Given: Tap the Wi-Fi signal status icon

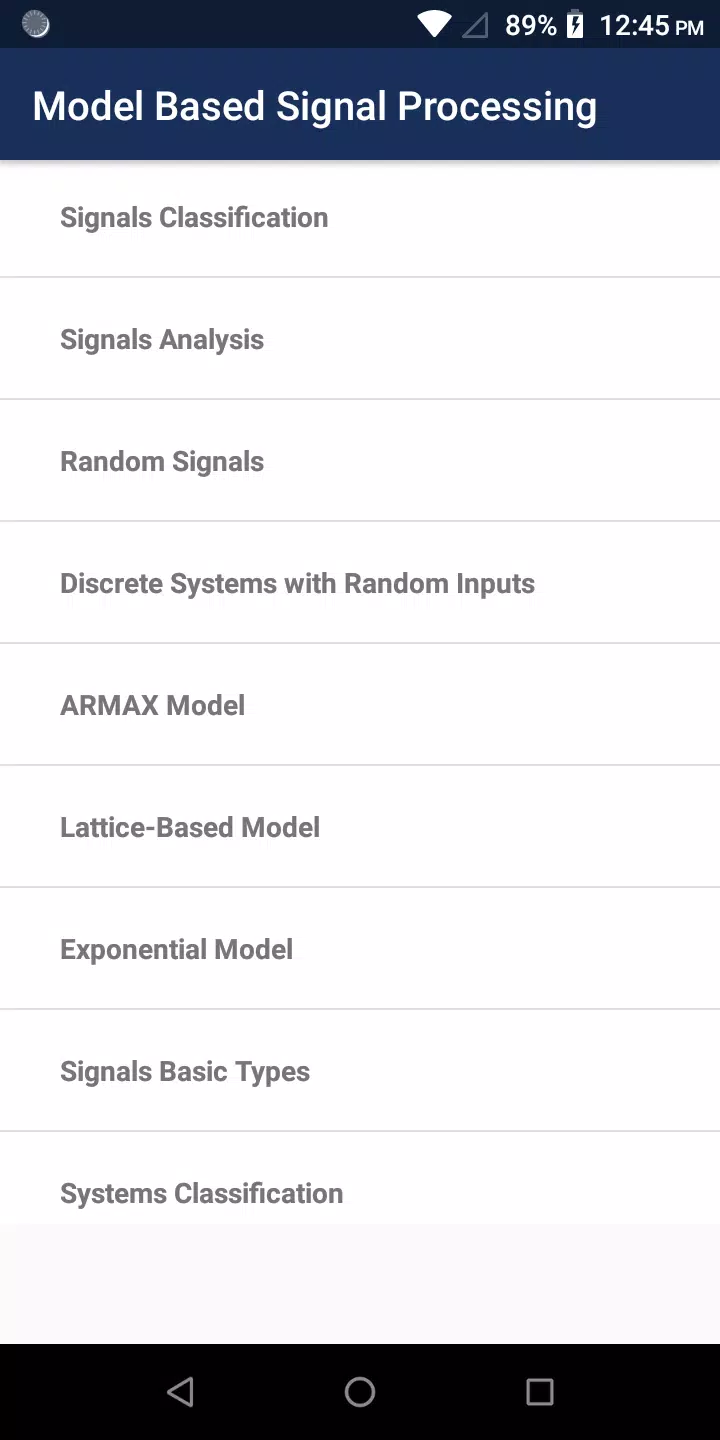Looking at the screenshot, I should pos(434,25).
